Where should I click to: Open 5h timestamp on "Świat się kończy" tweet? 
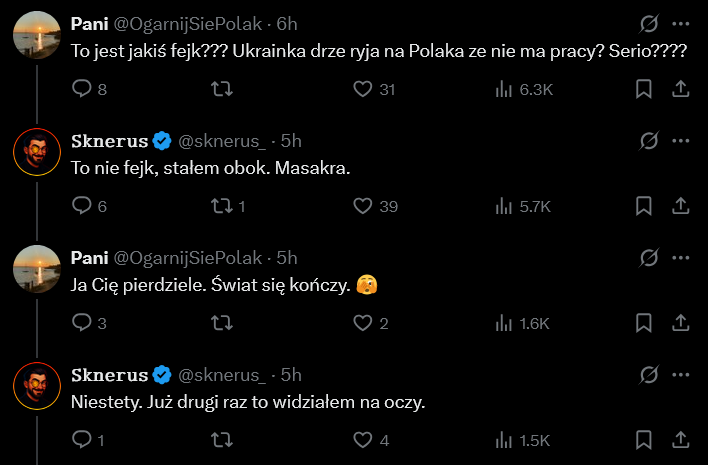[287, 258]
